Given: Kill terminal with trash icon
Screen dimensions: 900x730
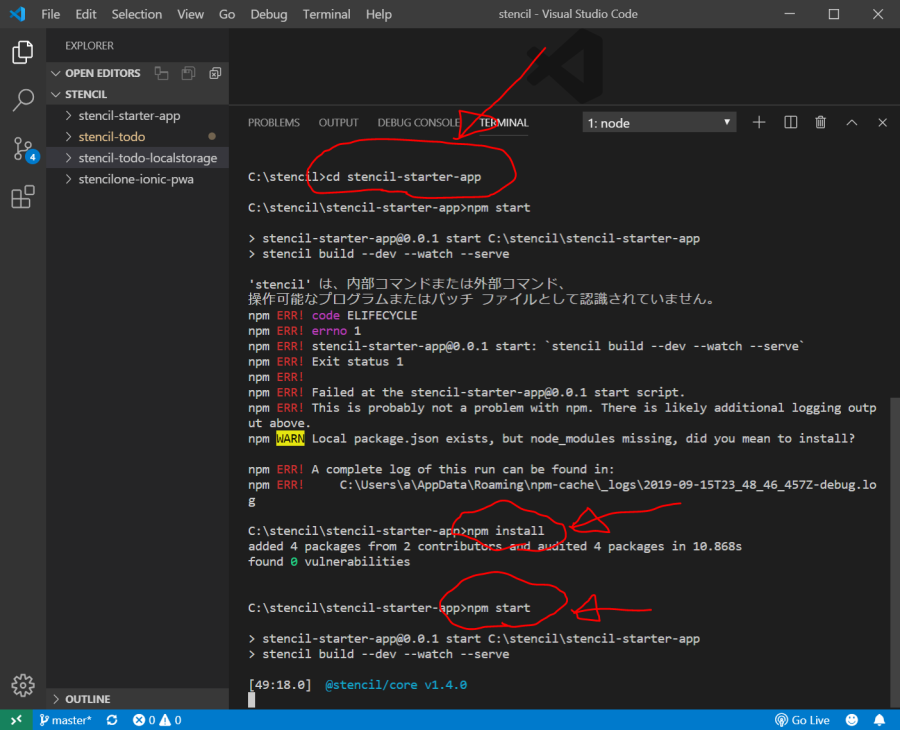Looking at the screenshot, I should pos(820,122).
